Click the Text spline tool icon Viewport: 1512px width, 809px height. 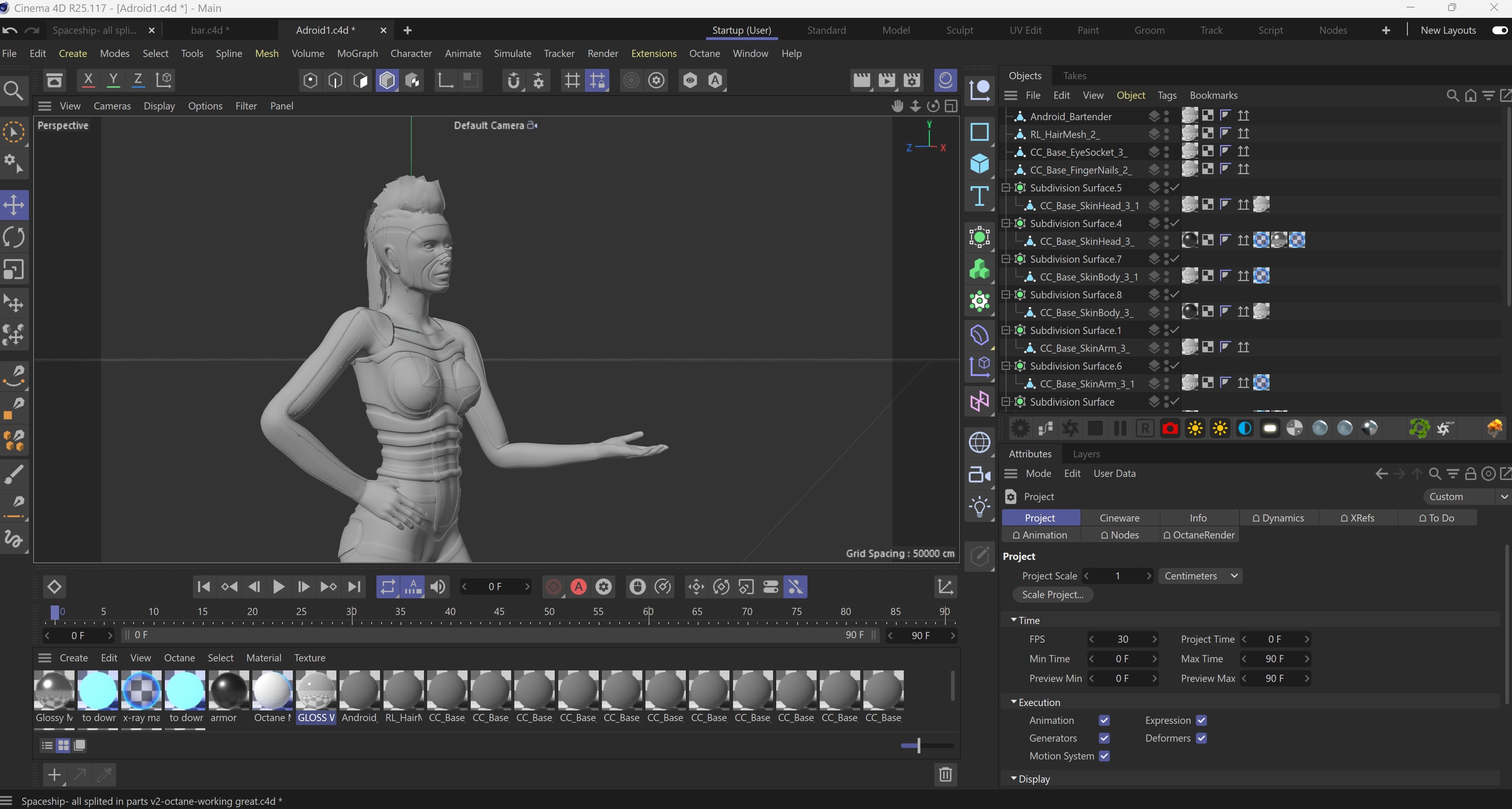point(979,196)
